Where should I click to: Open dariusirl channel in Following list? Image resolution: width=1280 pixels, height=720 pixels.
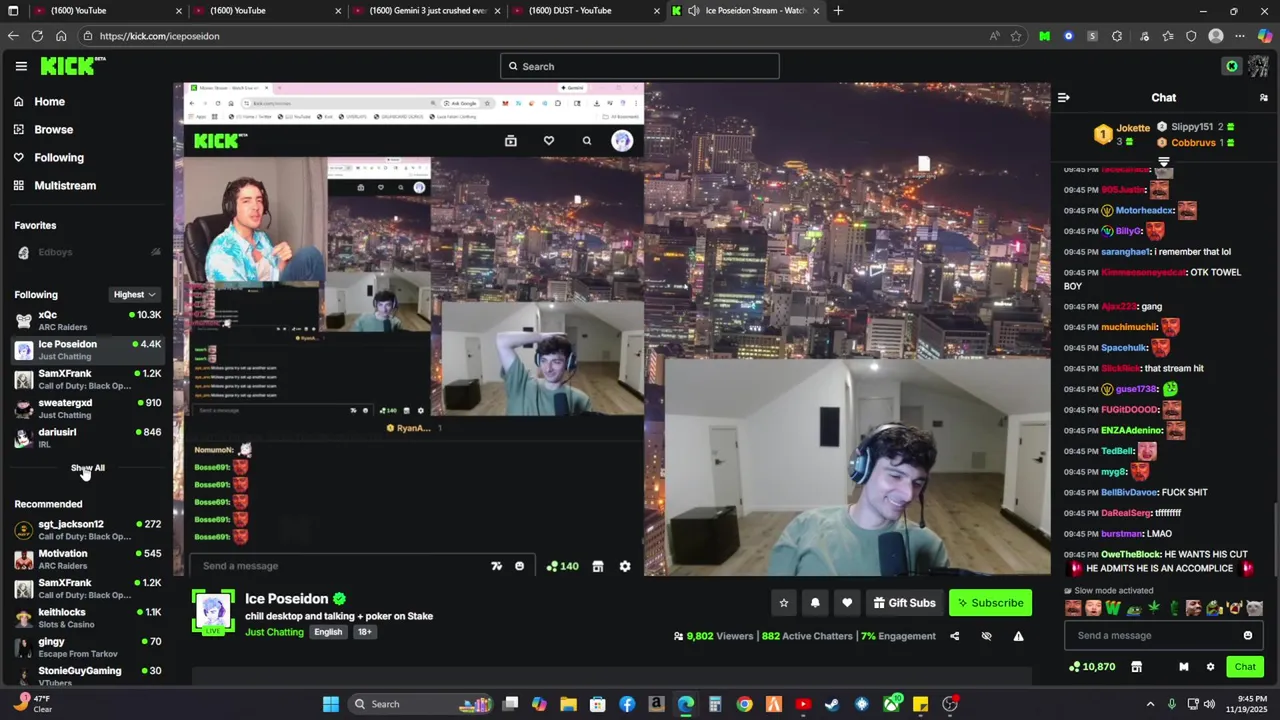88,437
